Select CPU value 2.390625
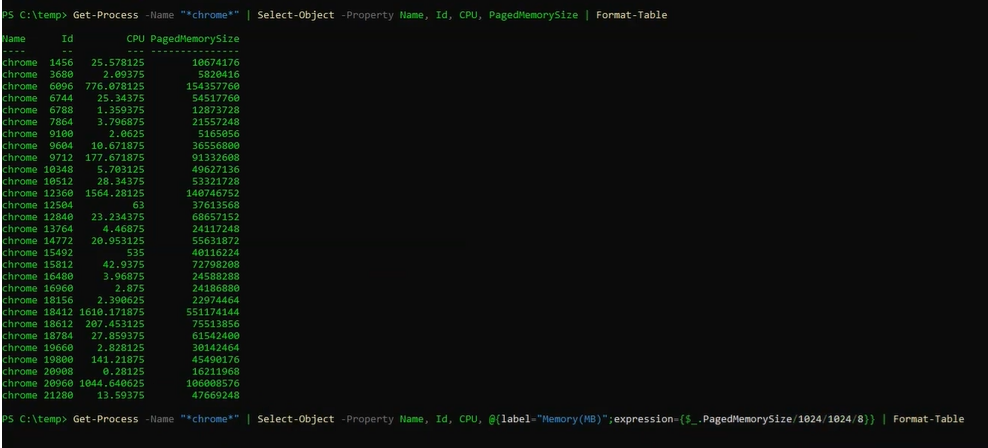Image resolution: width=988 pixels, height=448 pixels. (x=120, y=301)
